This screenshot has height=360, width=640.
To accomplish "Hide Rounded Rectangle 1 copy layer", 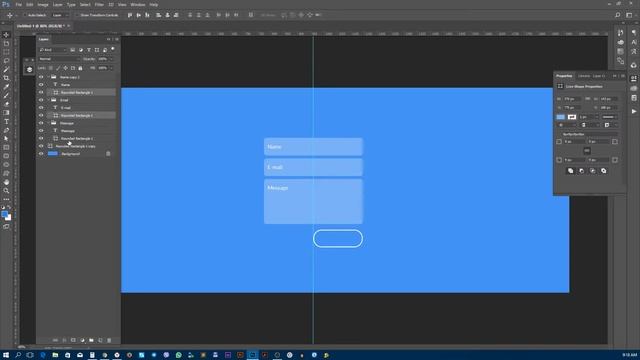I will [x=41, y=146].
